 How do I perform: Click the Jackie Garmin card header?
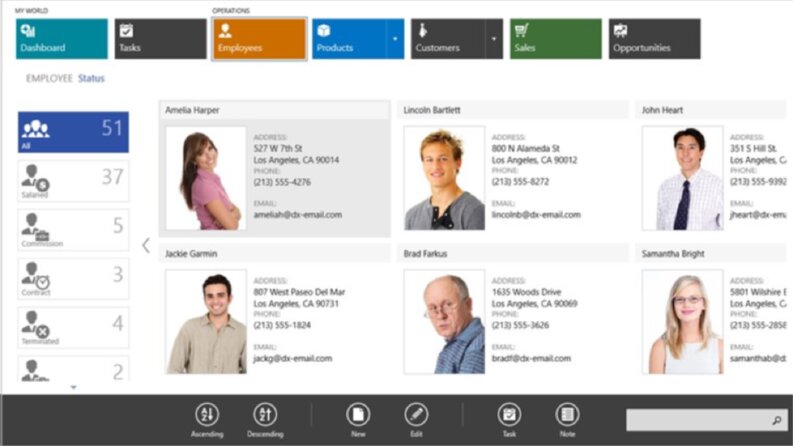pos(275,254)
